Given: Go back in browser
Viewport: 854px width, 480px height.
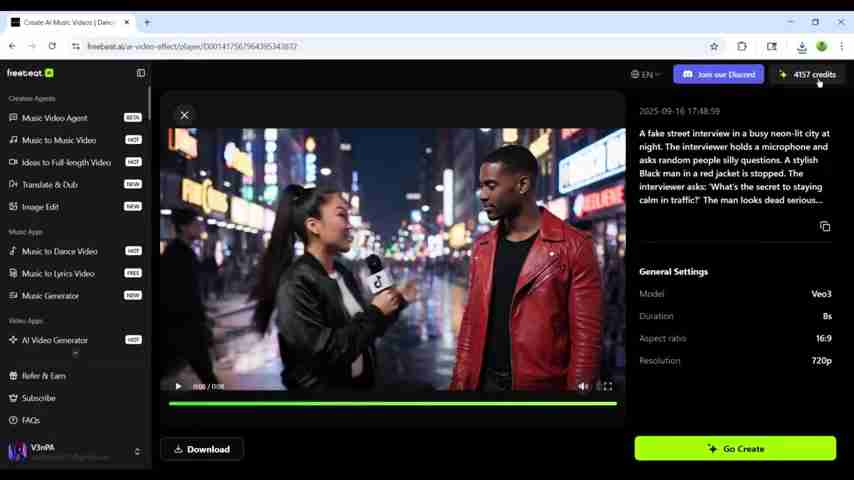Looking at the screenshot, I should tap(12, 46).
